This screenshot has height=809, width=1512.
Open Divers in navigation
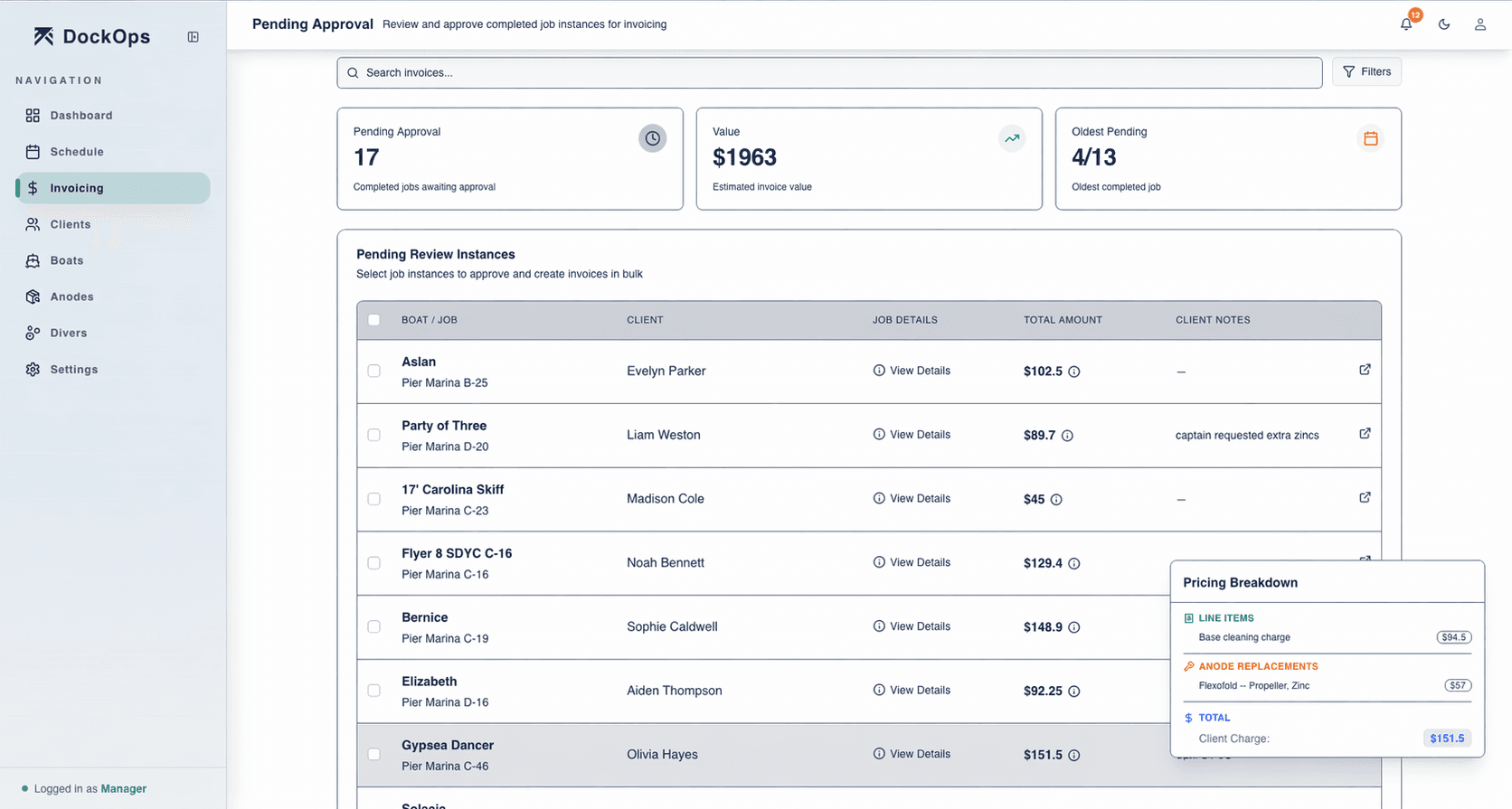click(x=113, y=333)
